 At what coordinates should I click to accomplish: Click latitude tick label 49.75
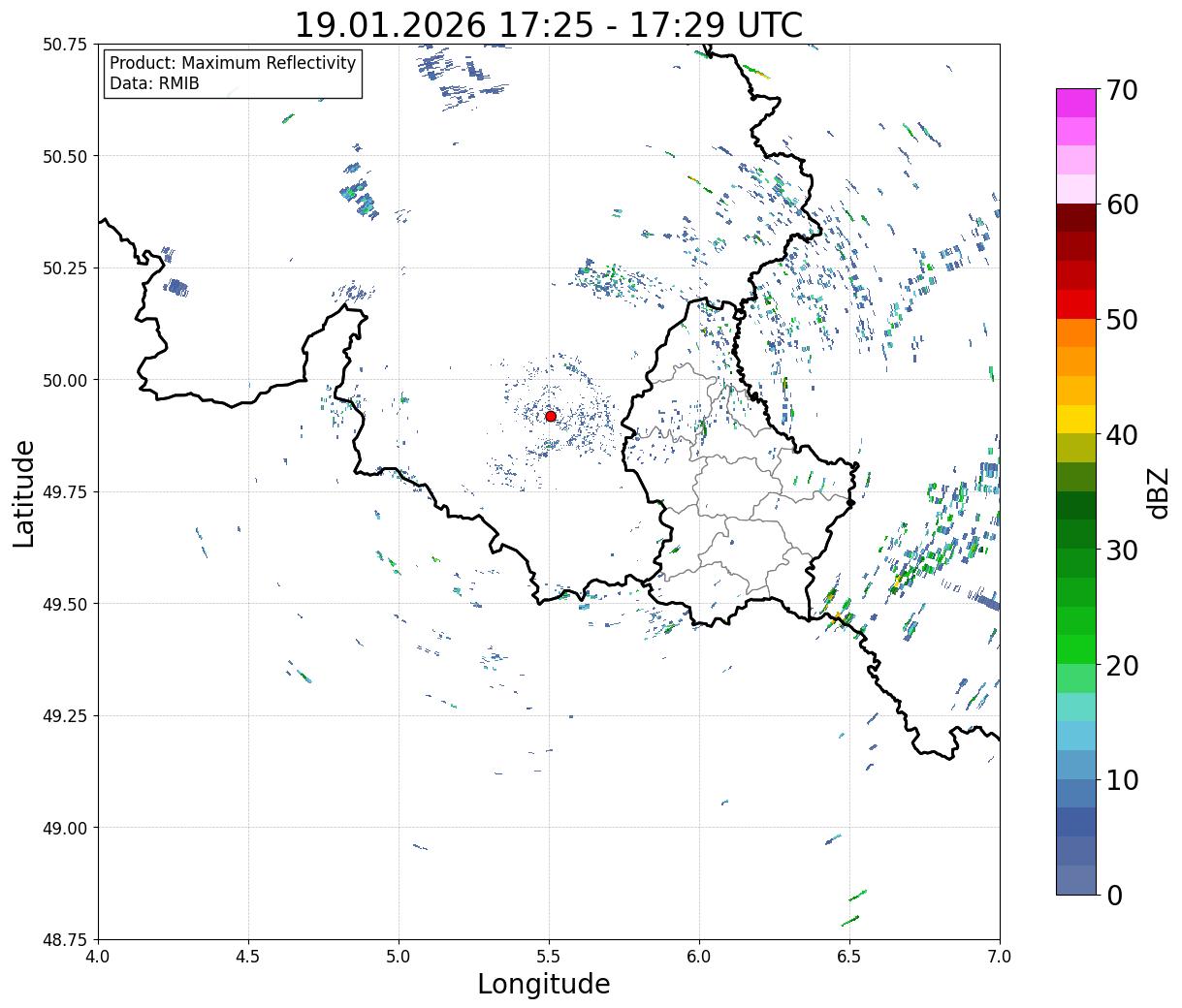tap(65, 492)
